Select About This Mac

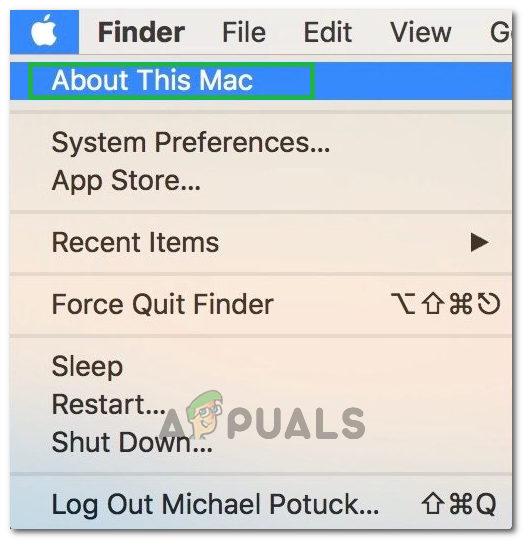pyautogui.click(x=261, y=81)
